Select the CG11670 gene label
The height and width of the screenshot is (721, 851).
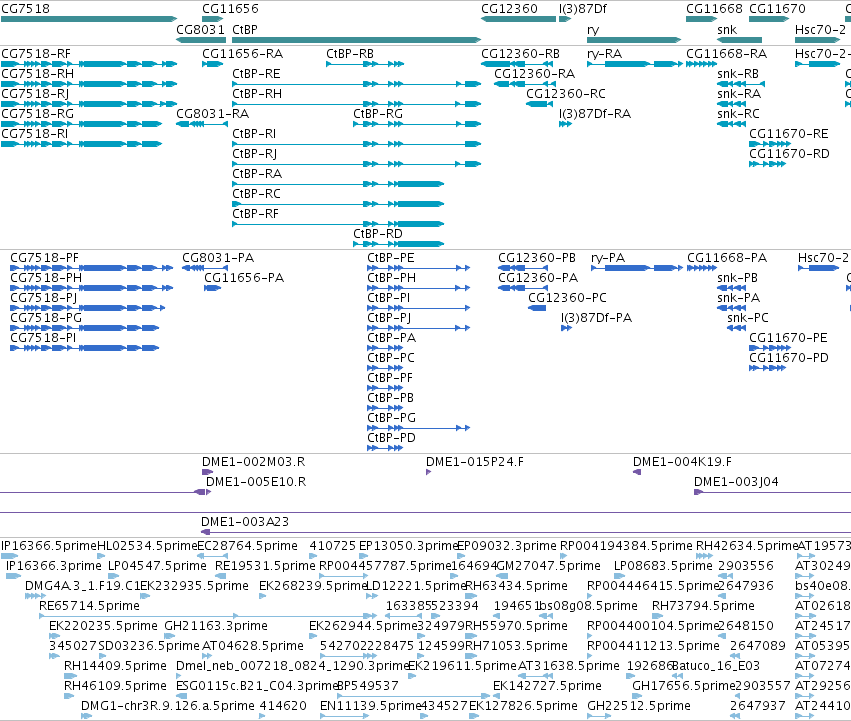click(x=777, y=9)
